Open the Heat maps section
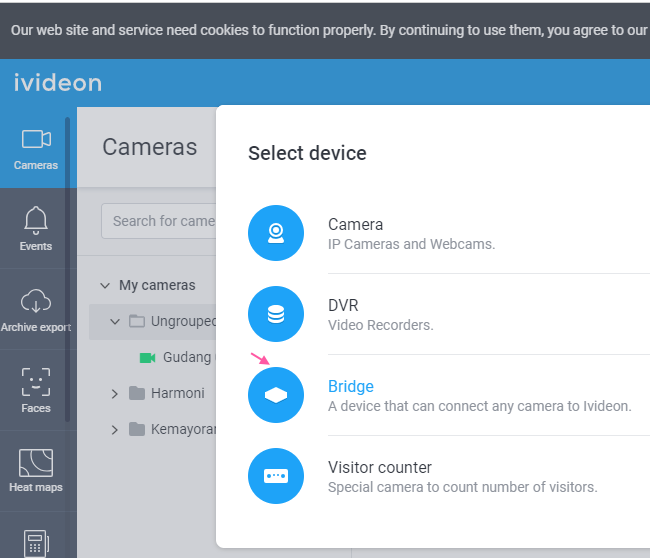The image size is (650, 558). (36, 471)
